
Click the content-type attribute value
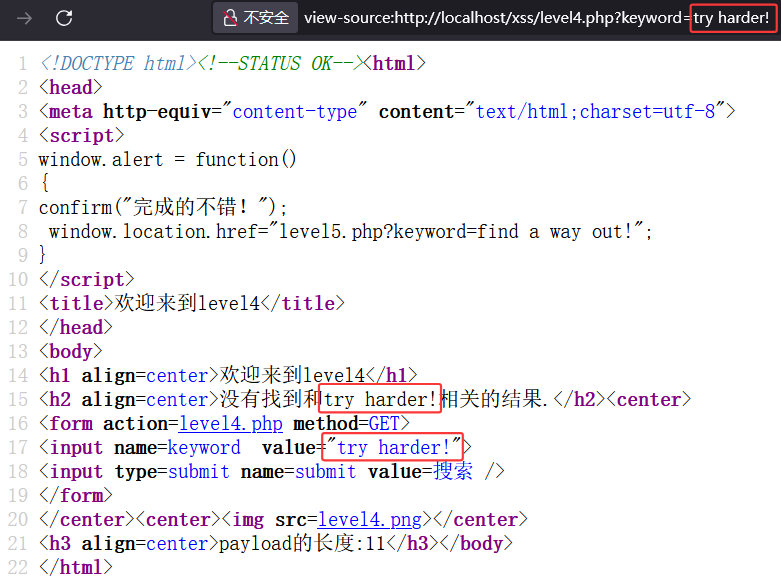coord(294,112)
